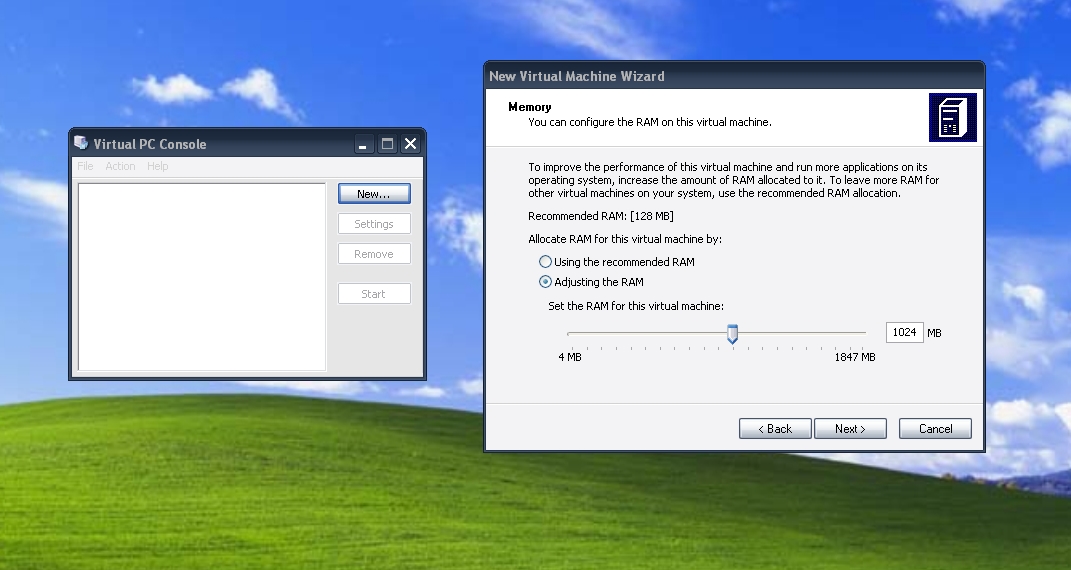Select Using the recommended RAM option

coord(617,261)
